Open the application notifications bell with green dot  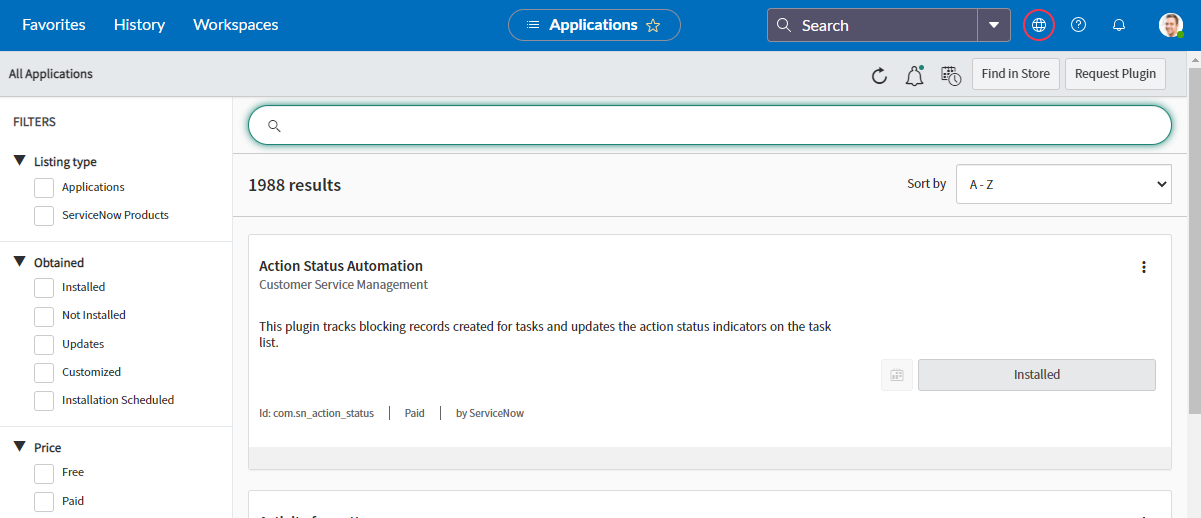pyautogui.click(x=914, y=75)
